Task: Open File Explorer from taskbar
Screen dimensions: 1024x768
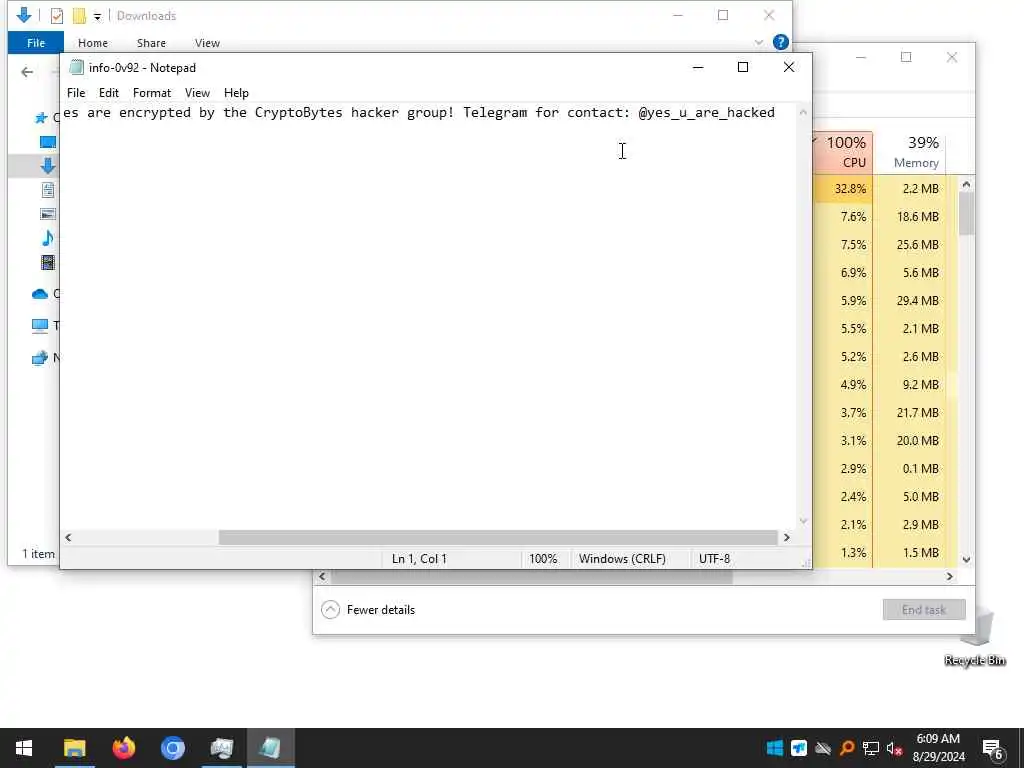Action: (74, 748)
